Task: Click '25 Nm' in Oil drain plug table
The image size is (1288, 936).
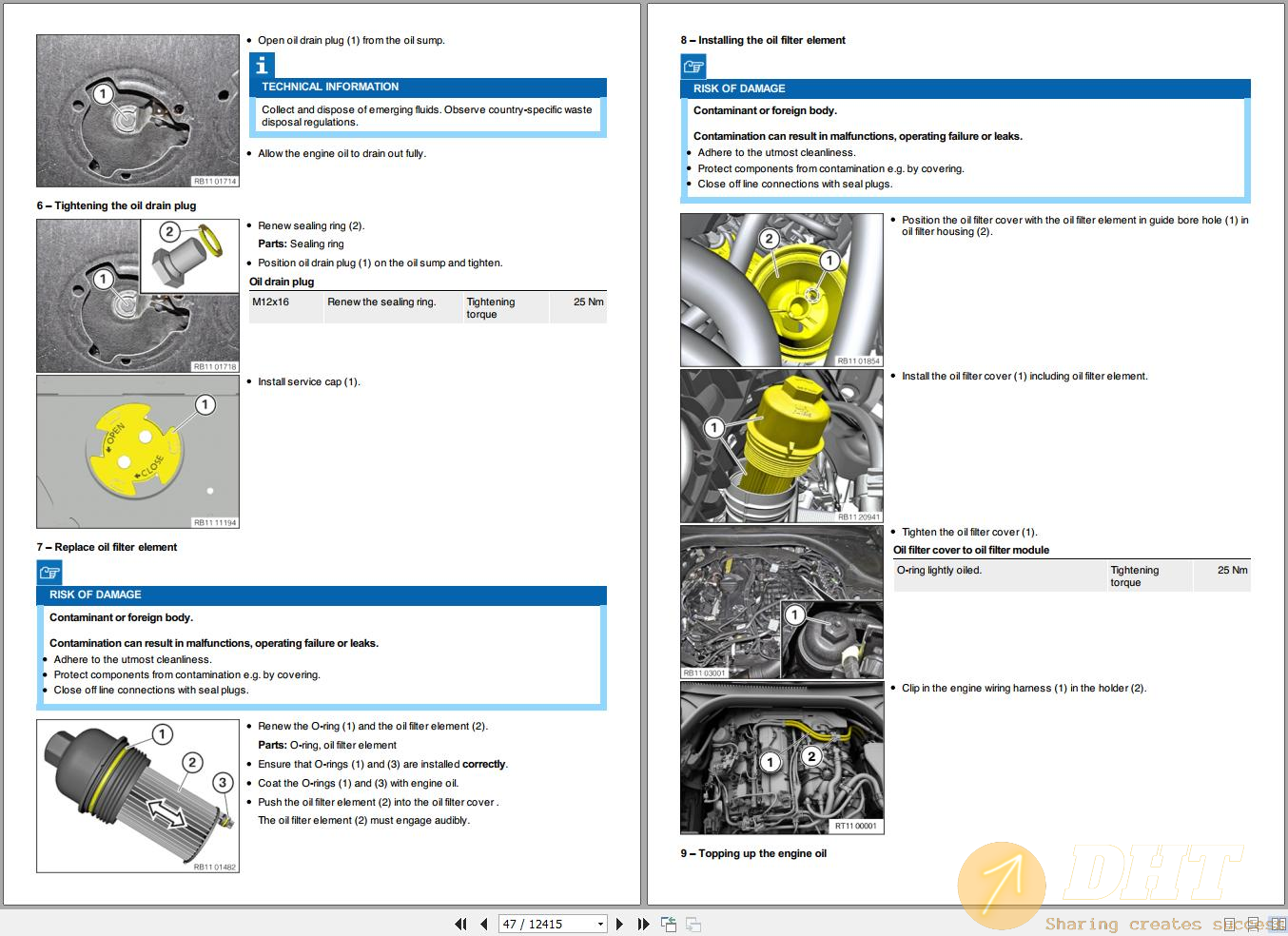Action: pyautogui.click(x=589, y=302)
